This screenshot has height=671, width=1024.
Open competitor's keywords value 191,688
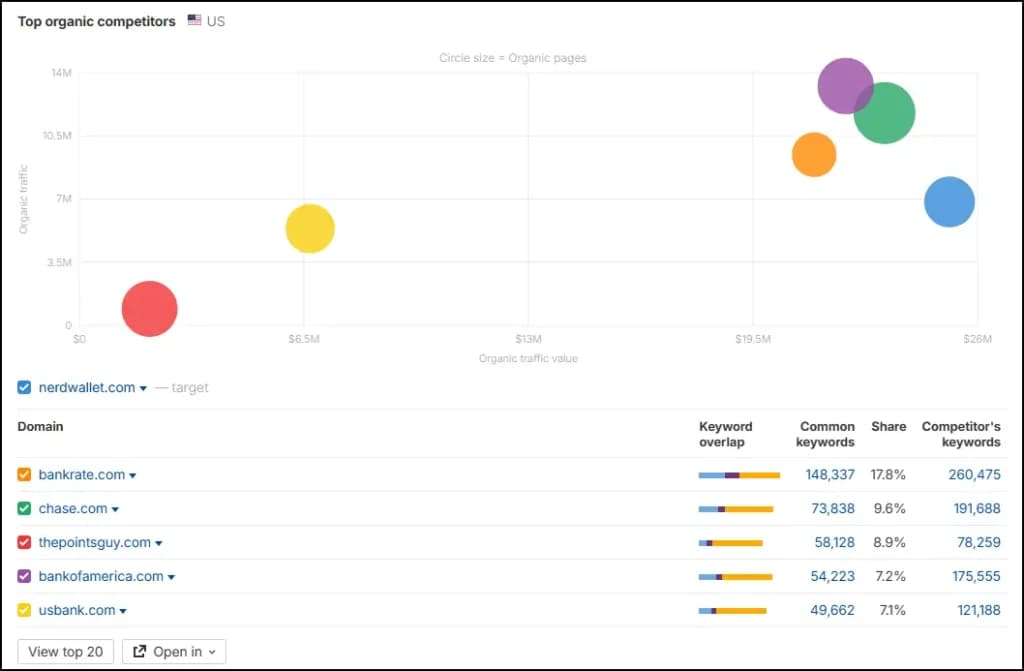coord(977,508)
